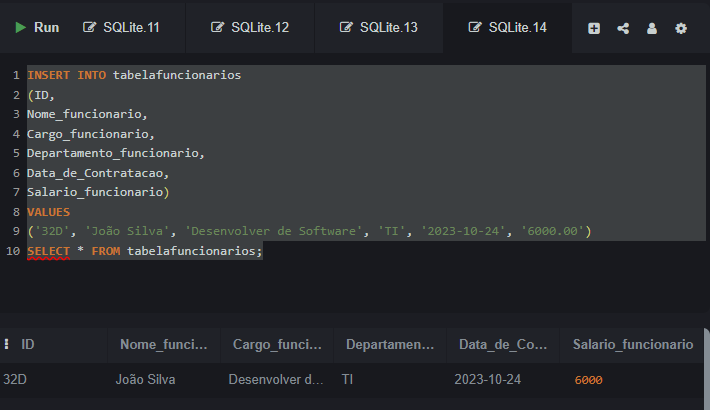Click the edit icon on SQLite.12 tab
This screenshot has width=710, height=410.
pos(218,28)
